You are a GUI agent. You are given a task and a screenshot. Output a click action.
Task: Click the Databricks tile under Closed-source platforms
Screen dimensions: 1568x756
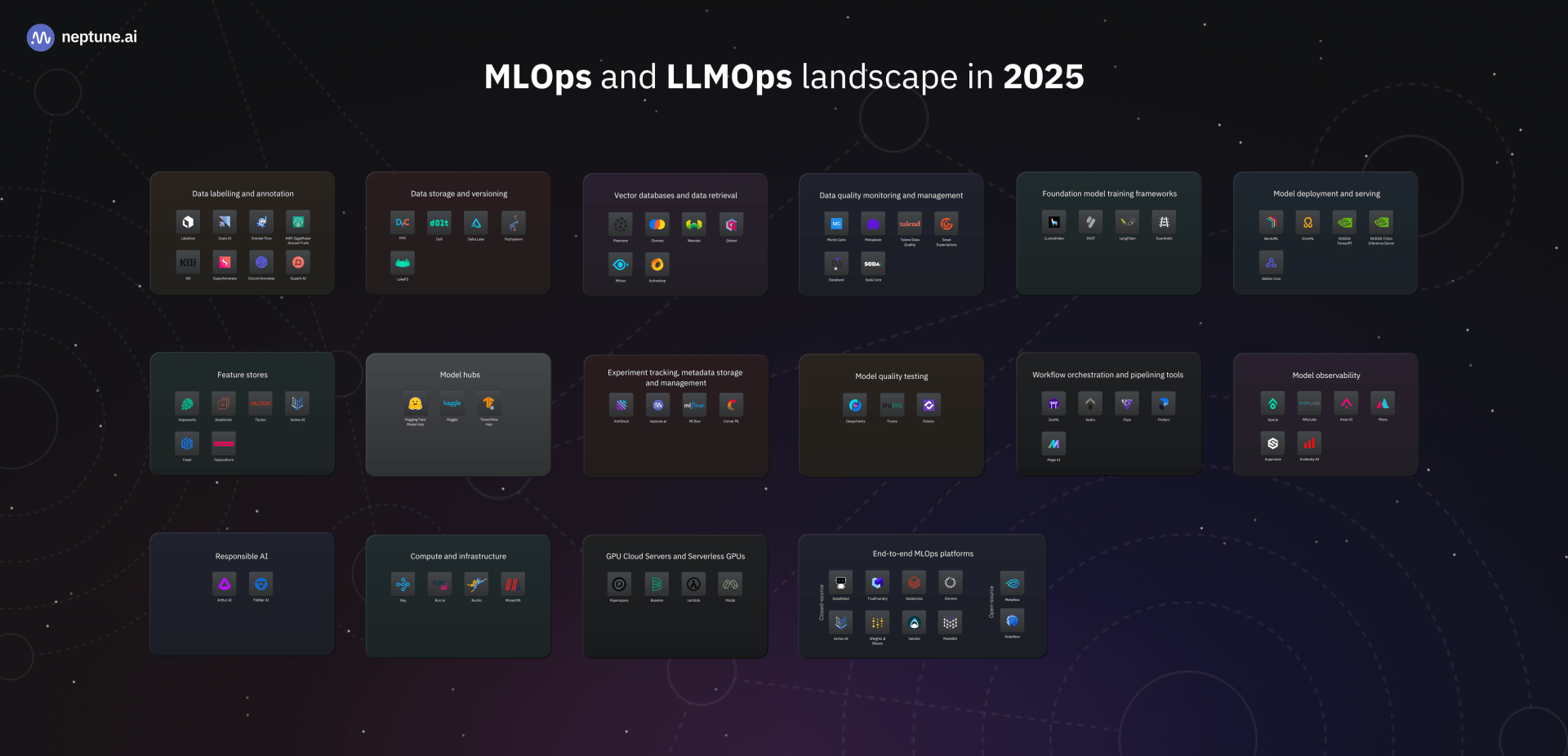[914, 582]
